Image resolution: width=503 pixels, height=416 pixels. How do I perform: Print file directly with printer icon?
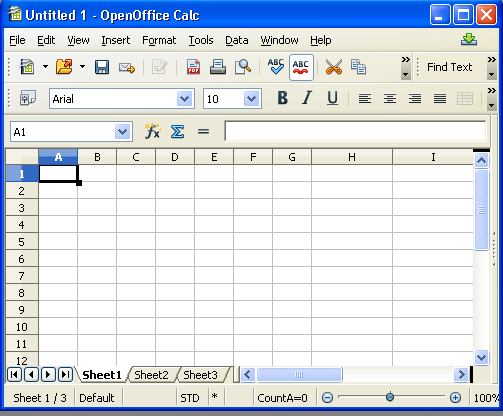(x=218, y=67)
